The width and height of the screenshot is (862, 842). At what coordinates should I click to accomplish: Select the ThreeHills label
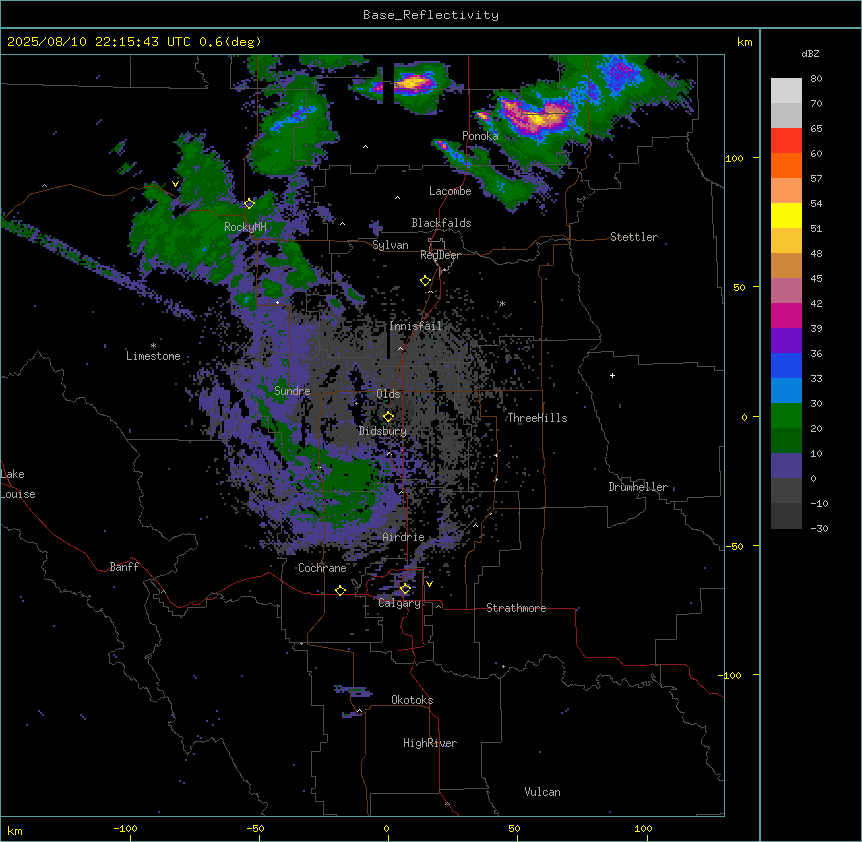537,418
